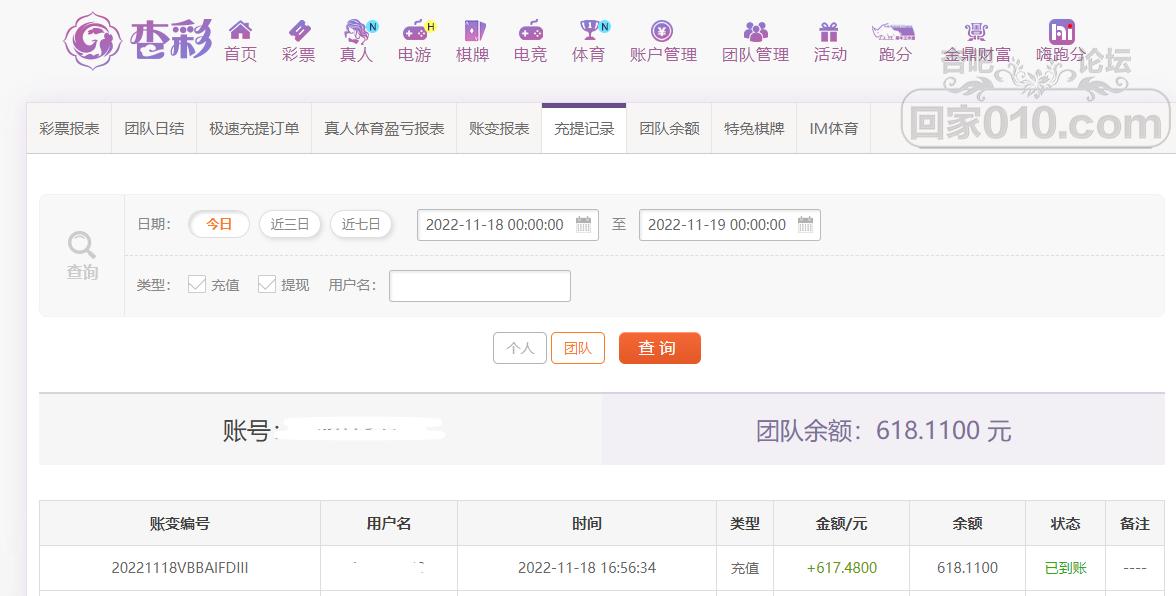Click the 用户名 input field
This screenshot has width=1176, height=596.
click(480, 286)
